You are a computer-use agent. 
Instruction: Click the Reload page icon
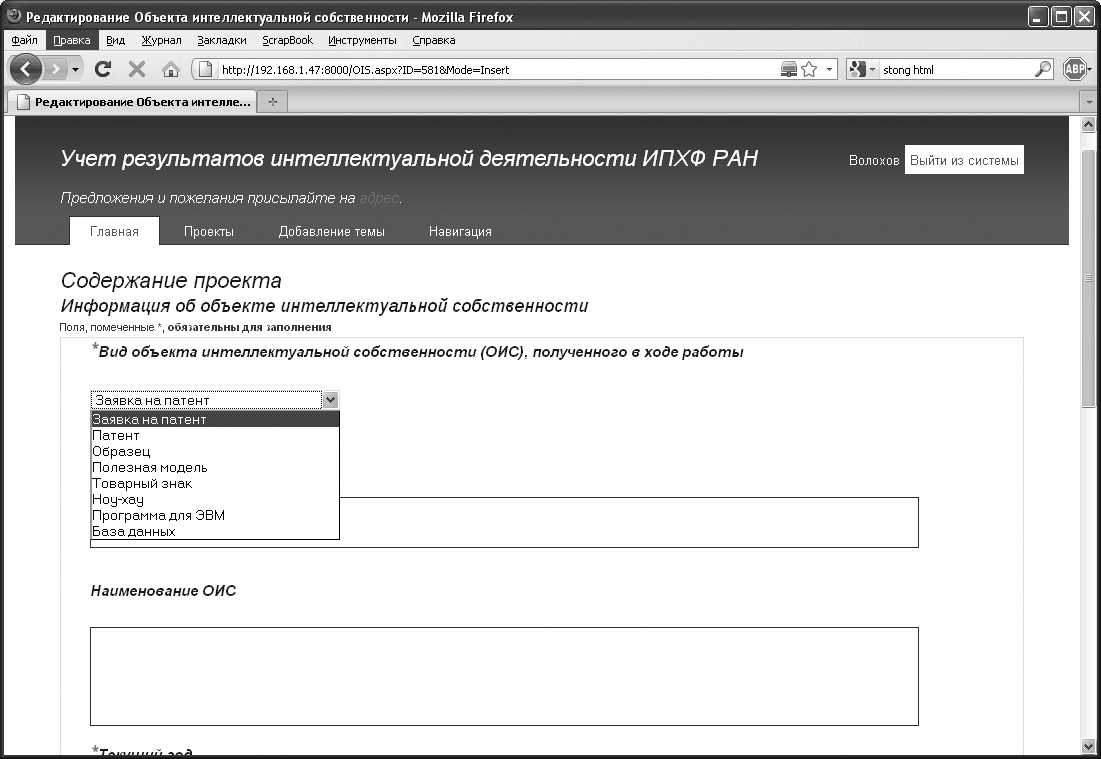102,69
